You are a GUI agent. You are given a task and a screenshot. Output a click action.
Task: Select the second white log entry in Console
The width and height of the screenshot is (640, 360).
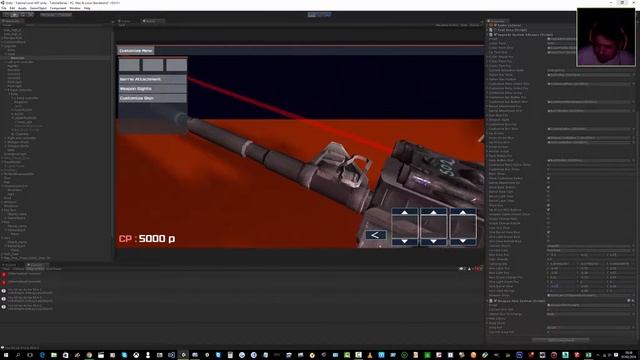point(241,299)
